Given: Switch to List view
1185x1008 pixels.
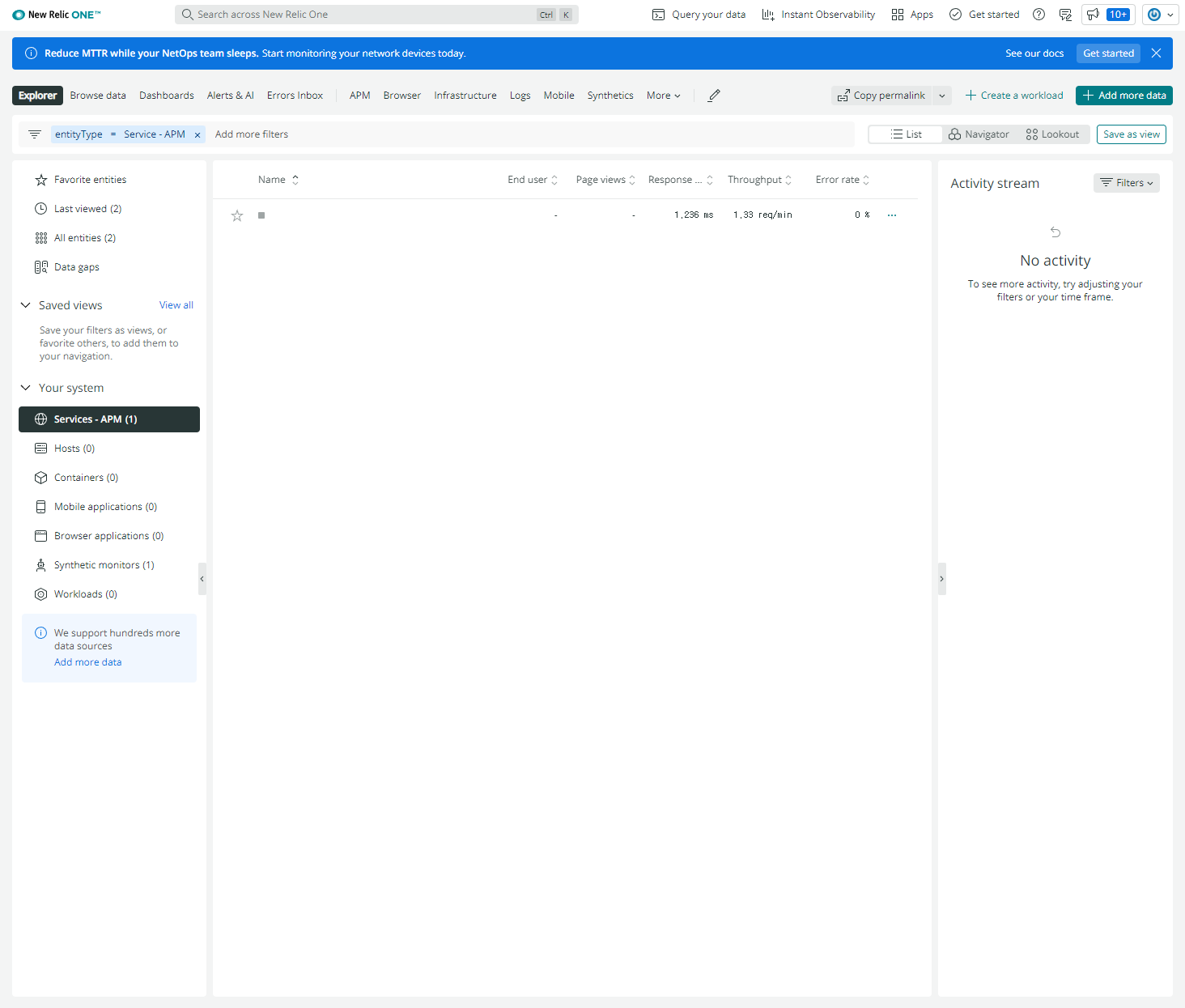Looking at the screenshot, I should coord(906,134).
